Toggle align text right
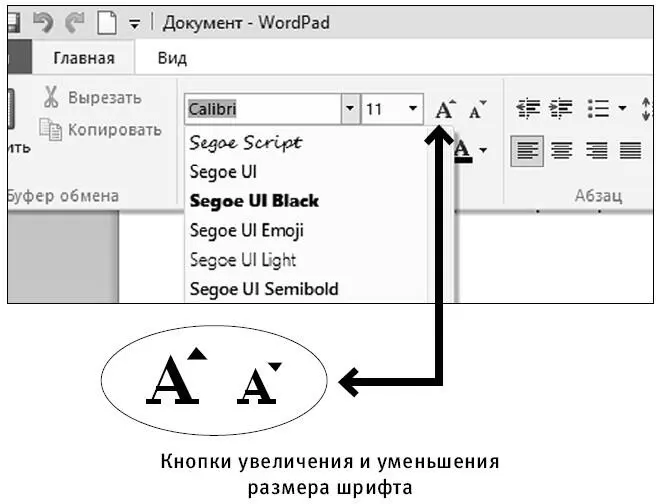The width and height of the screenshot is (658, 504). pos(596,151)
